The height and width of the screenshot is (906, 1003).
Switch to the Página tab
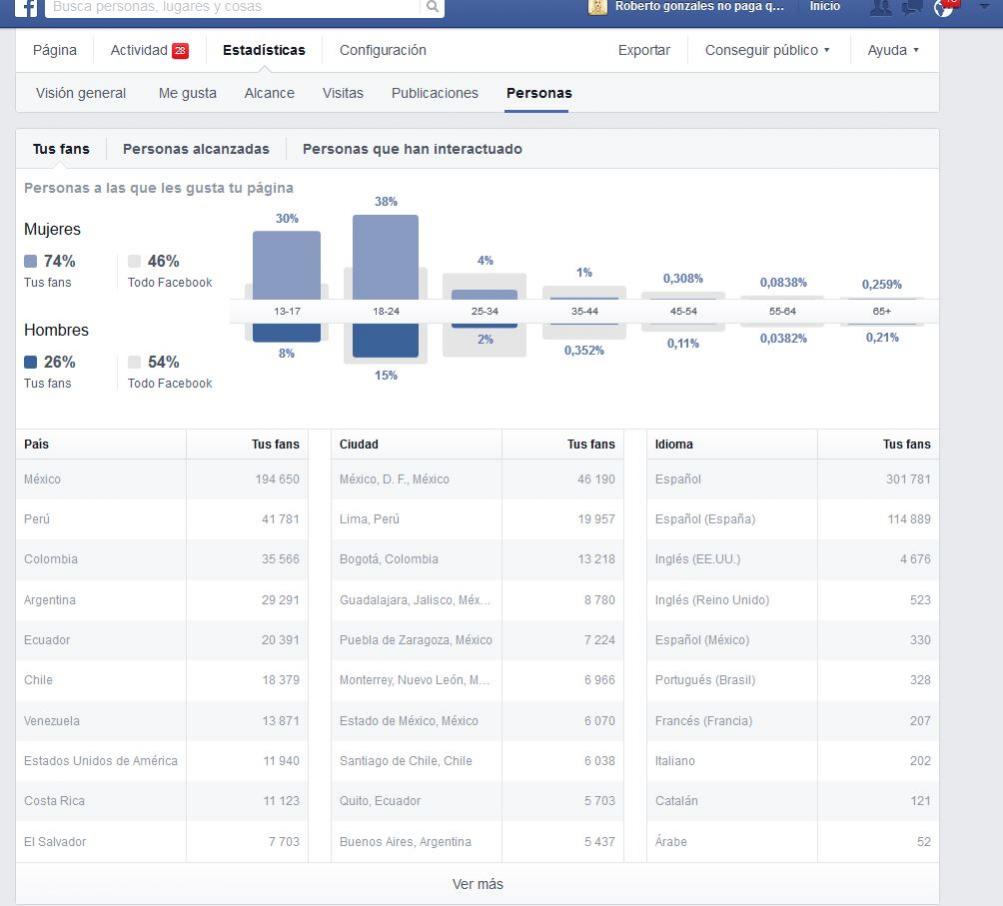pyautogui.click(x=54, y=50)
